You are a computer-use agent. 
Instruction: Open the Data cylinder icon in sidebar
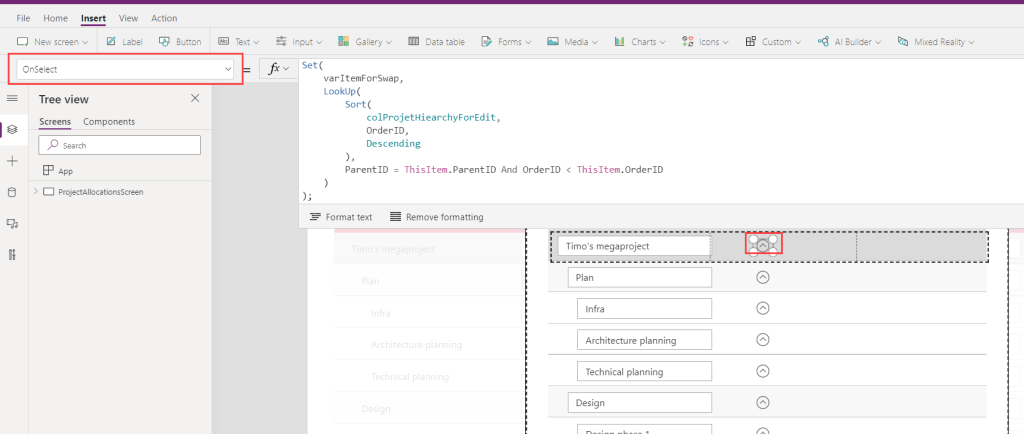pos(12,192)
